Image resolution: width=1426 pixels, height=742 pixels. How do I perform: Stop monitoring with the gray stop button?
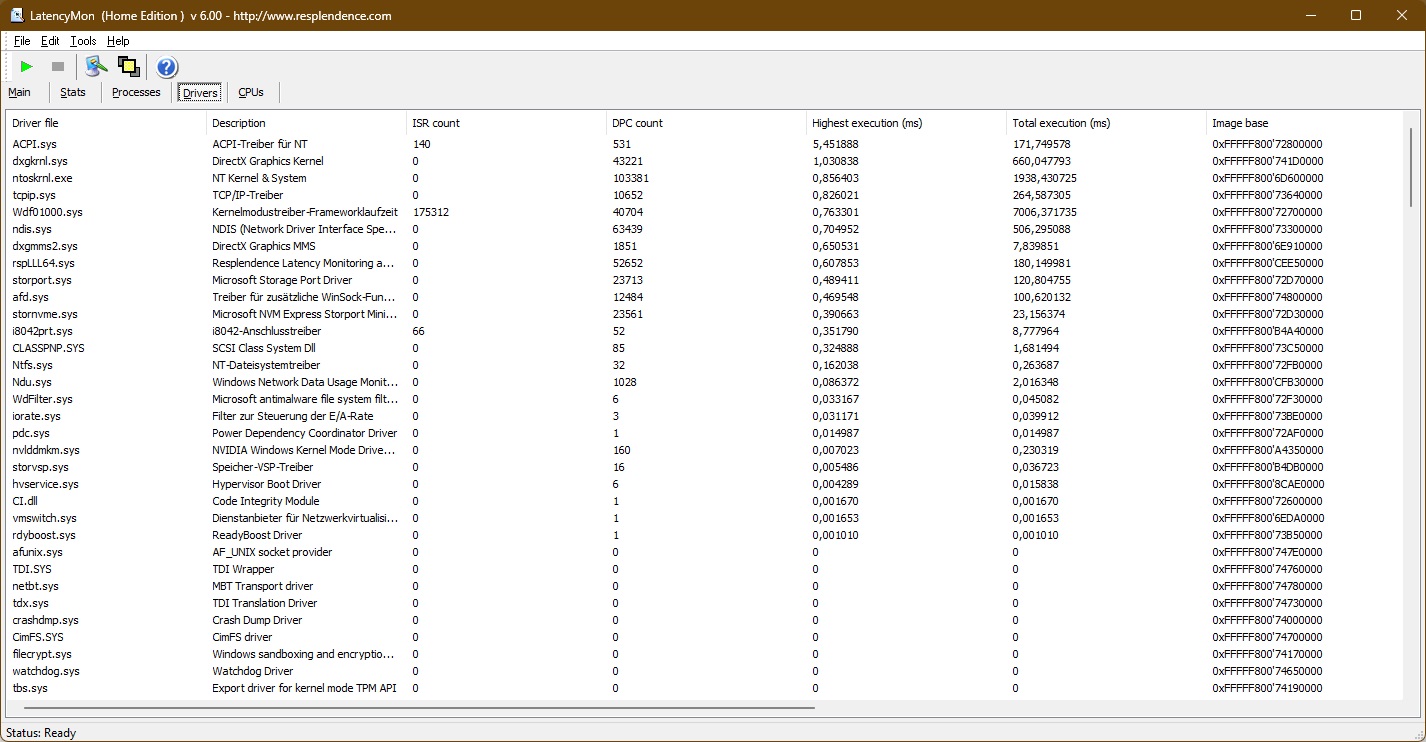click(x=58, y=66)
